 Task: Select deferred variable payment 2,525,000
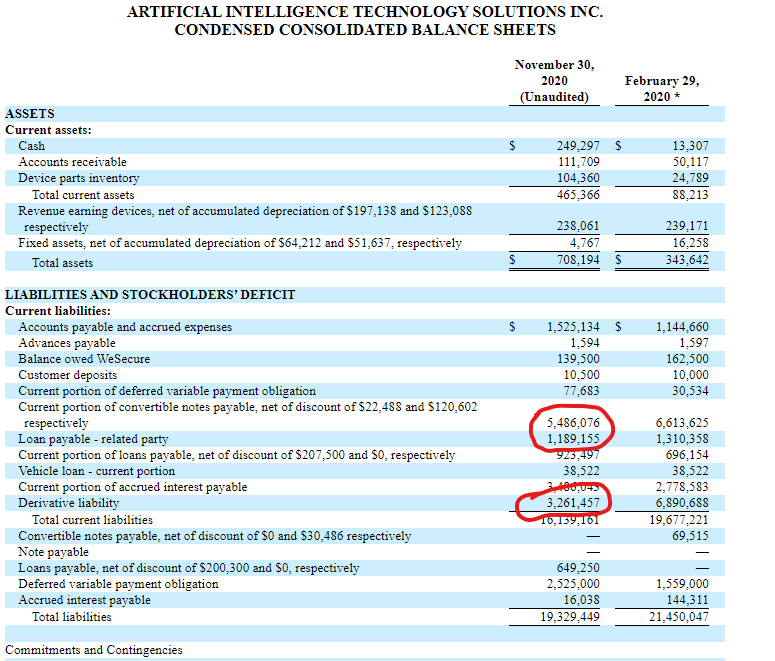click(573, 584)
